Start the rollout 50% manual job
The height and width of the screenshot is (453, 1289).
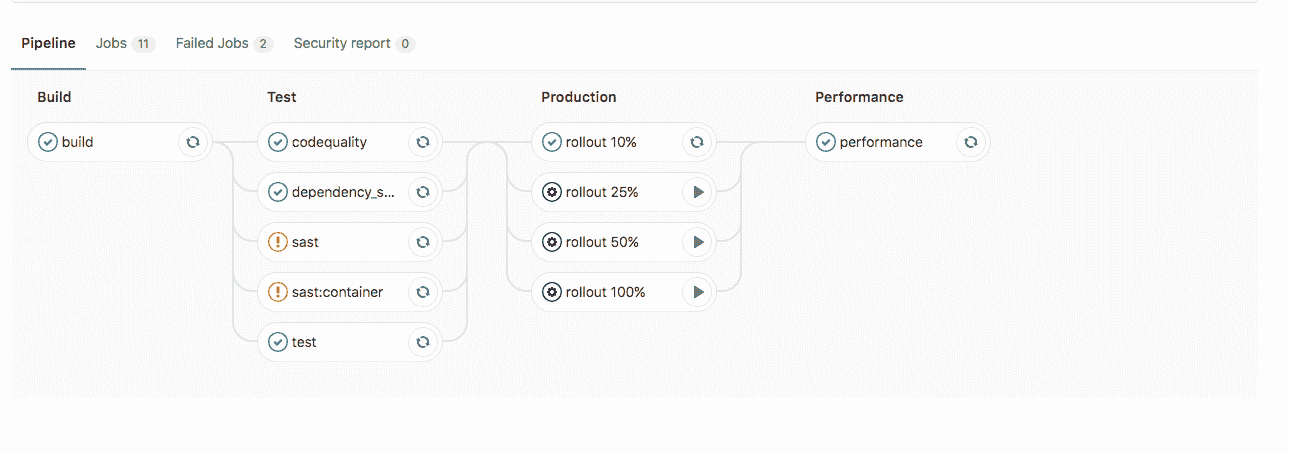coord(698,242)
